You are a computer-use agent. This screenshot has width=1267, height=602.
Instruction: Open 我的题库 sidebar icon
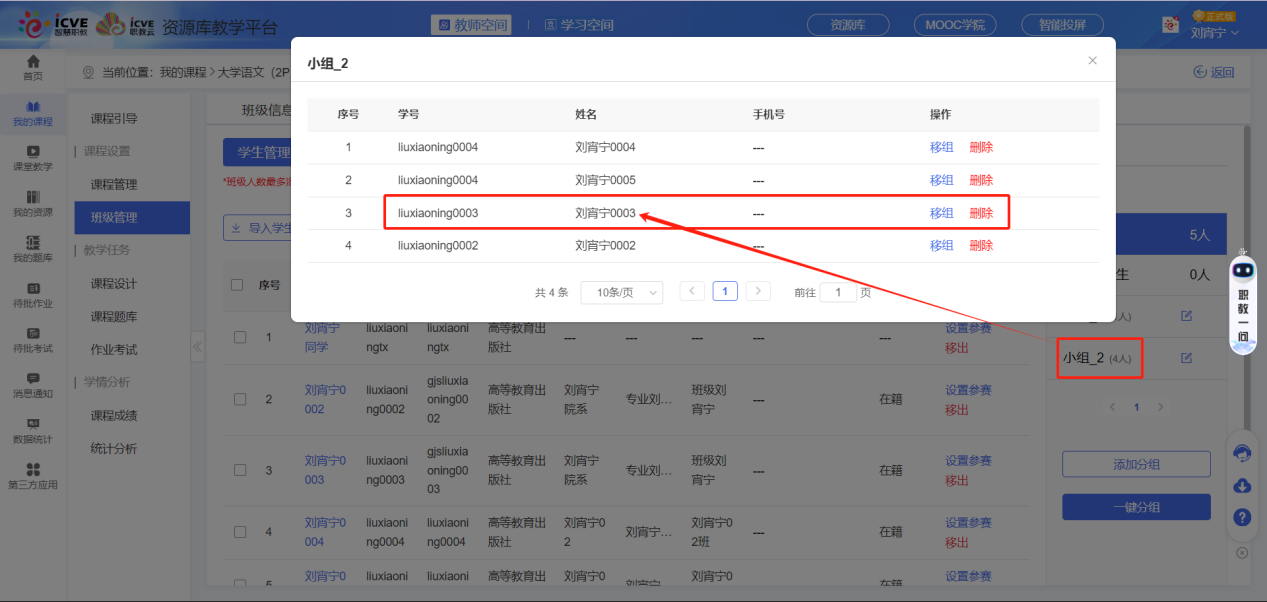(33, 248)
